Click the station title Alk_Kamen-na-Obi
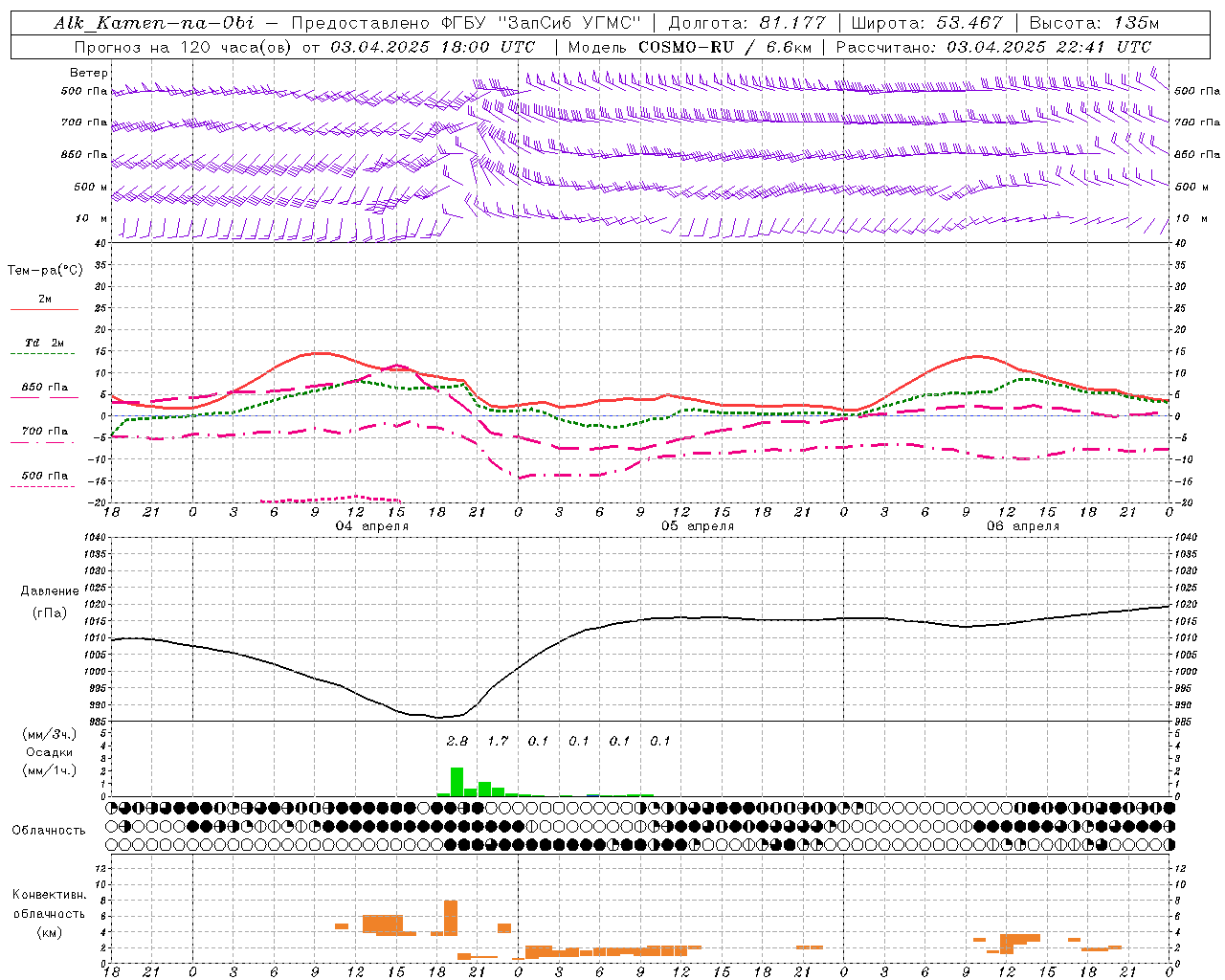 (x=154, y=23)
